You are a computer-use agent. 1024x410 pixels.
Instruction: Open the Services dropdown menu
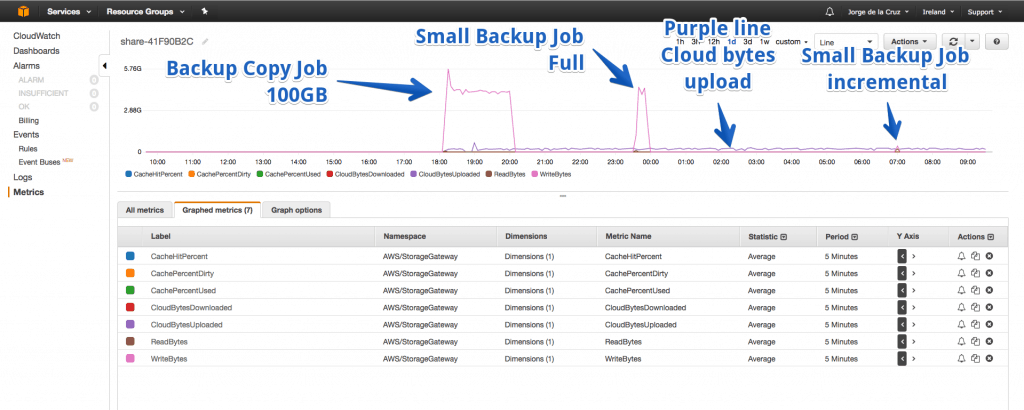69,11
